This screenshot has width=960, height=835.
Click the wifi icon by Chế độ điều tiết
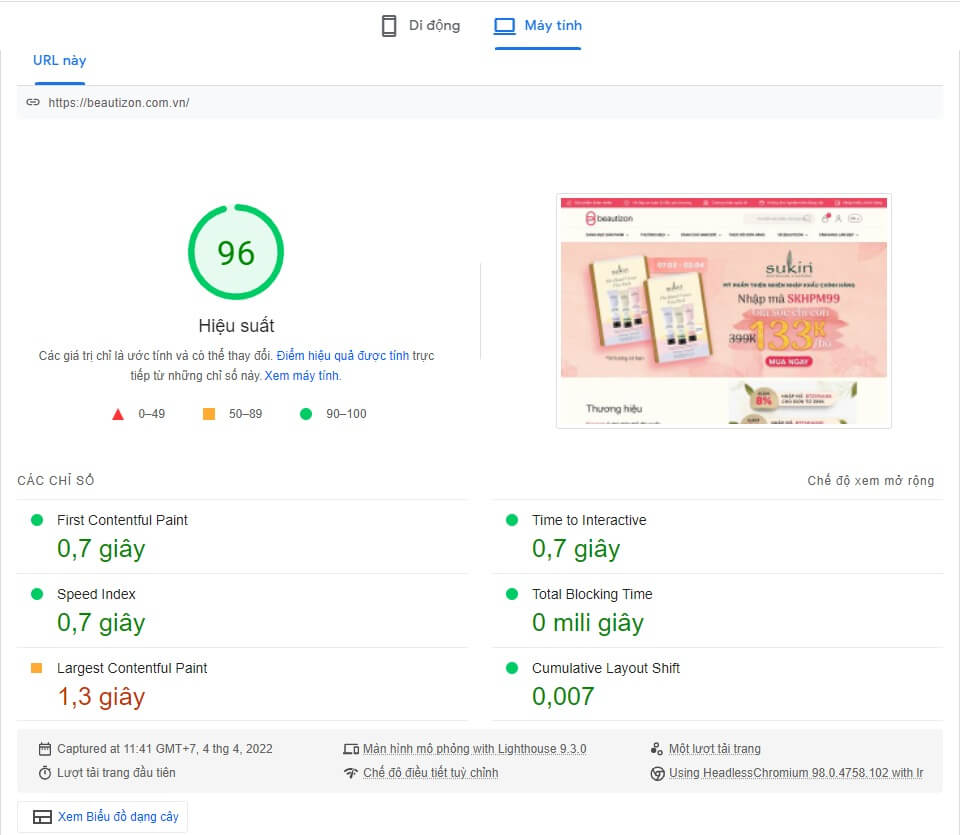pos(350,773)
